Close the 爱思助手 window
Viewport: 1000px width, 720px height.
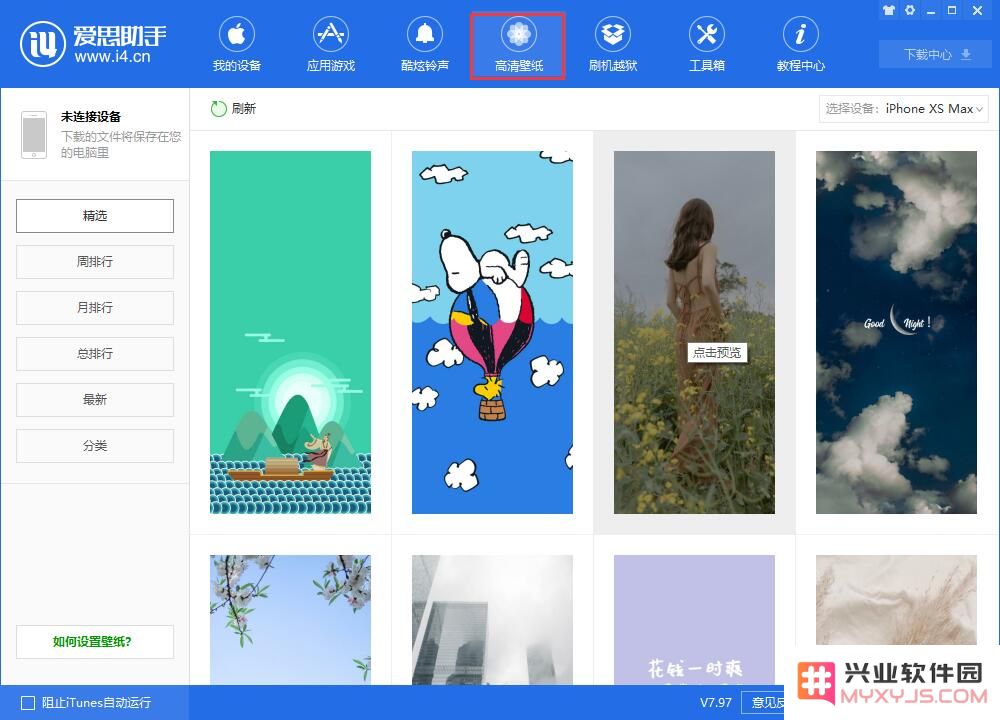pos(977,10)
